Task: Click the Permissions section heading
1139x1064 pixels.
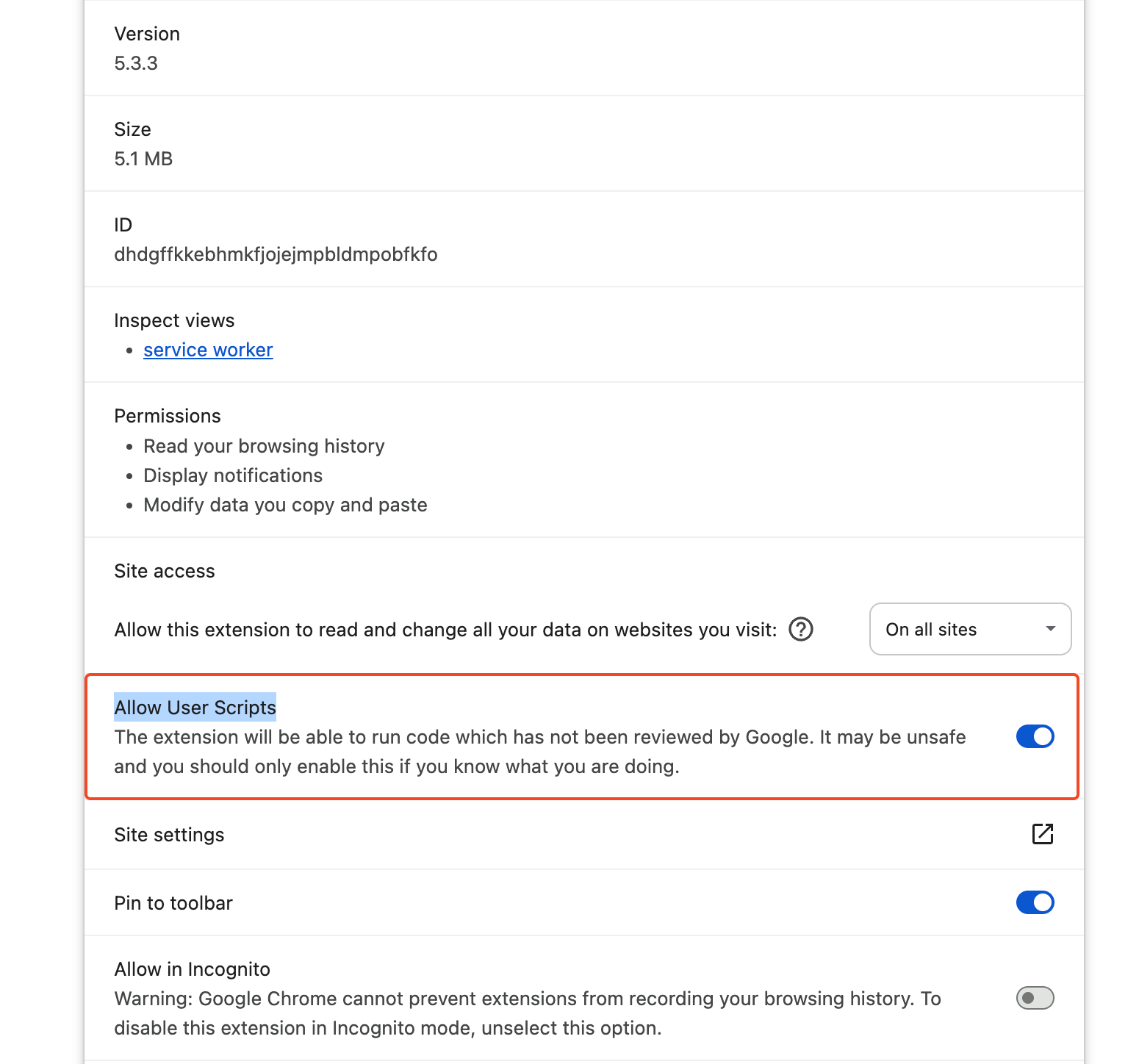Action: point(167,416)
